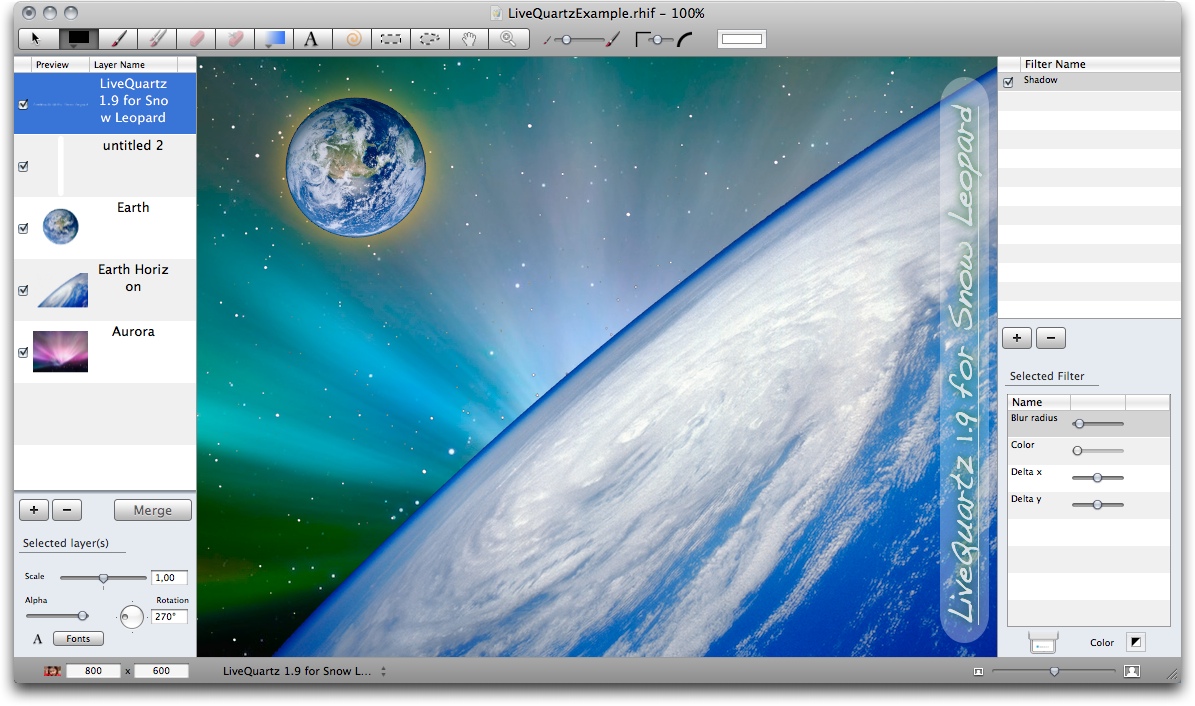
Task: Disable the Shadow filter checkbox
Action: [x=1008, y=82]
